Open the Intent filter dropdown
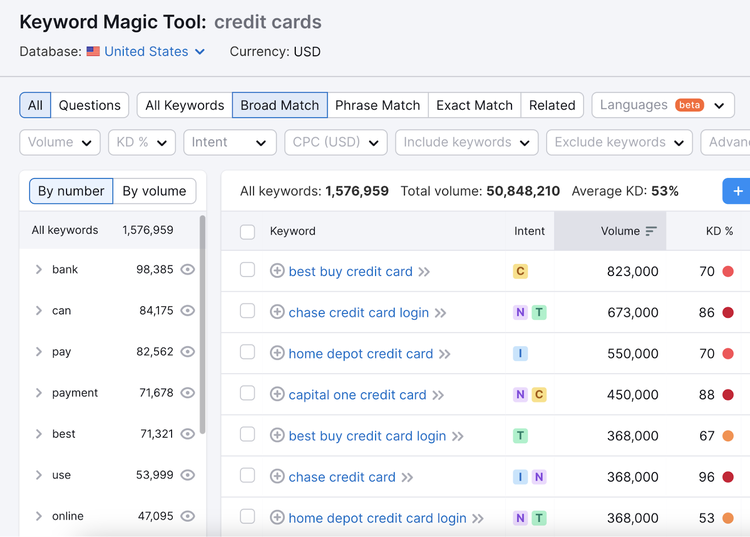This screenshot has height=537, width=750. click(230, 142)
